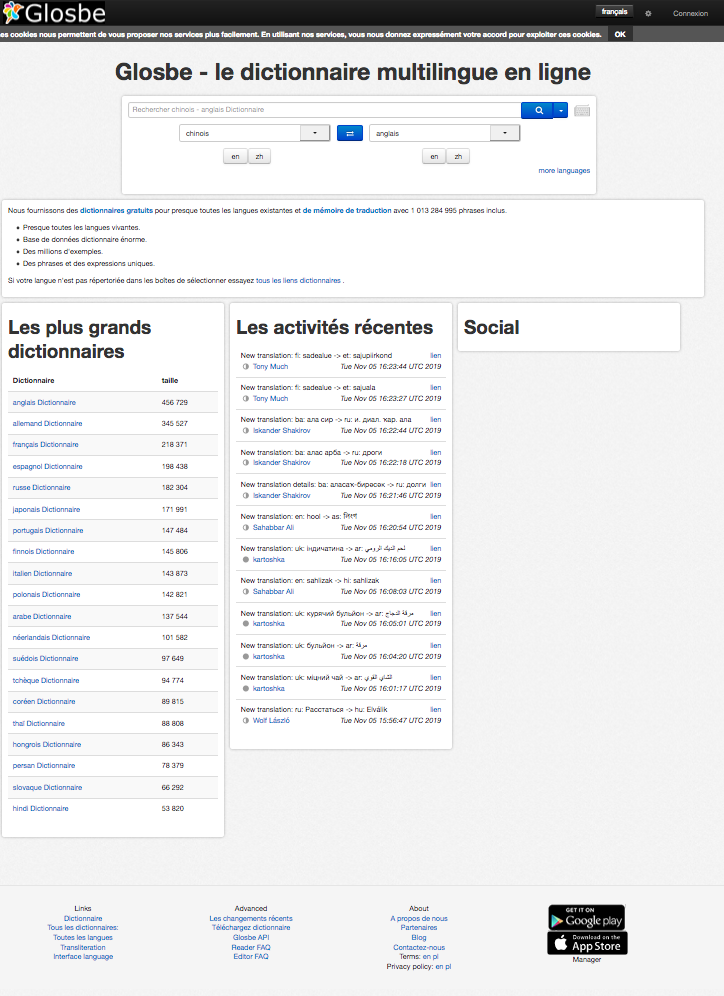724x996 pixels.
Task: Choose zh under source language
Action: click(259, 156)
